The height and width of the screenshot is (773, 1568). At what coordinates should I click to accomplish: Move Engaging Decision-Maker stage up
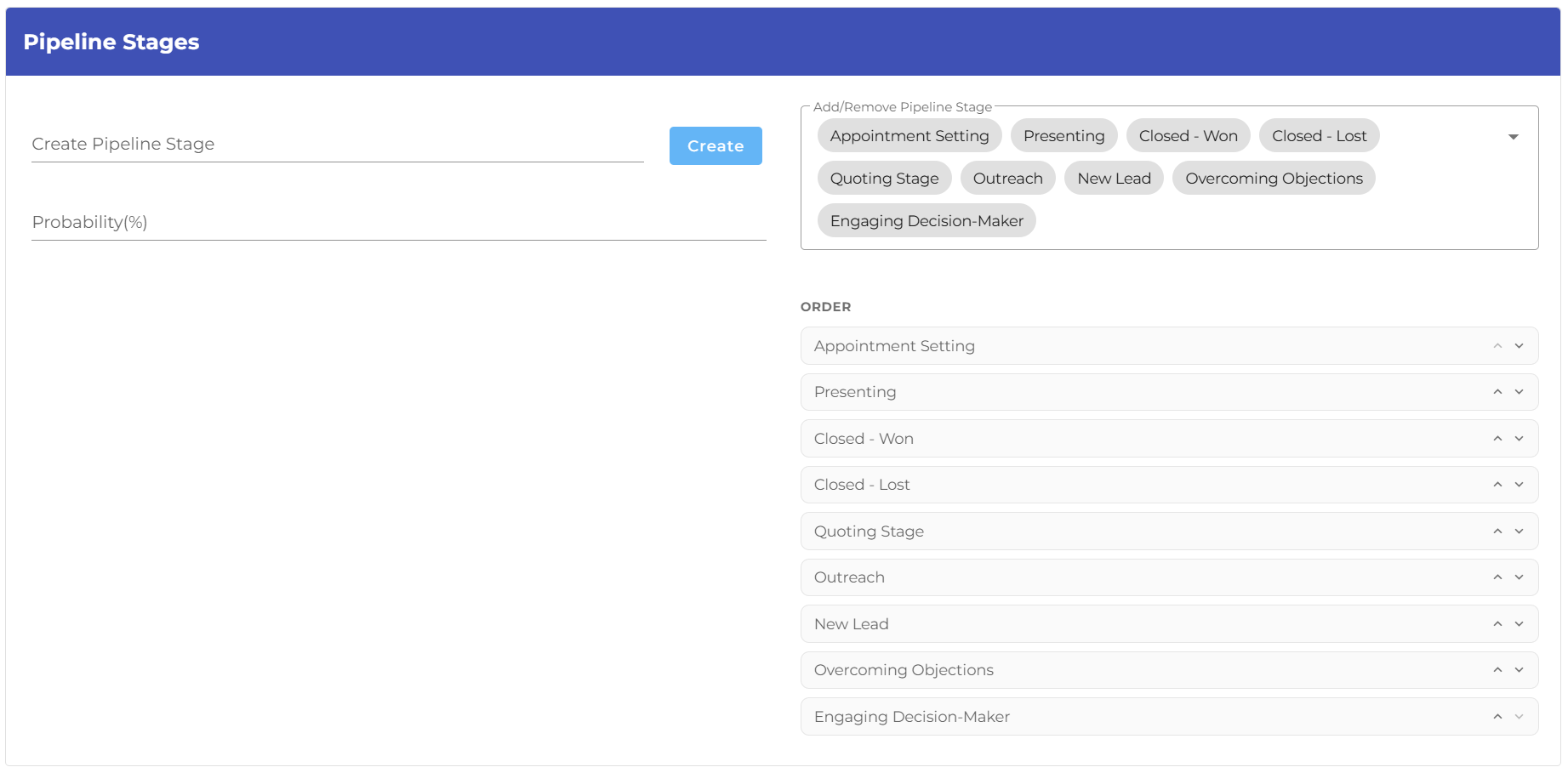coord(1497,717)
